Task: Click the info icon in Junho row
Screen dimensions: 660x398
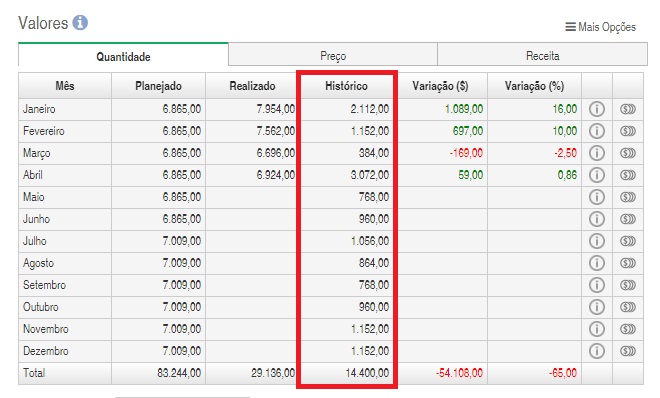Action: pyautogui.click(x=597, y=219)
